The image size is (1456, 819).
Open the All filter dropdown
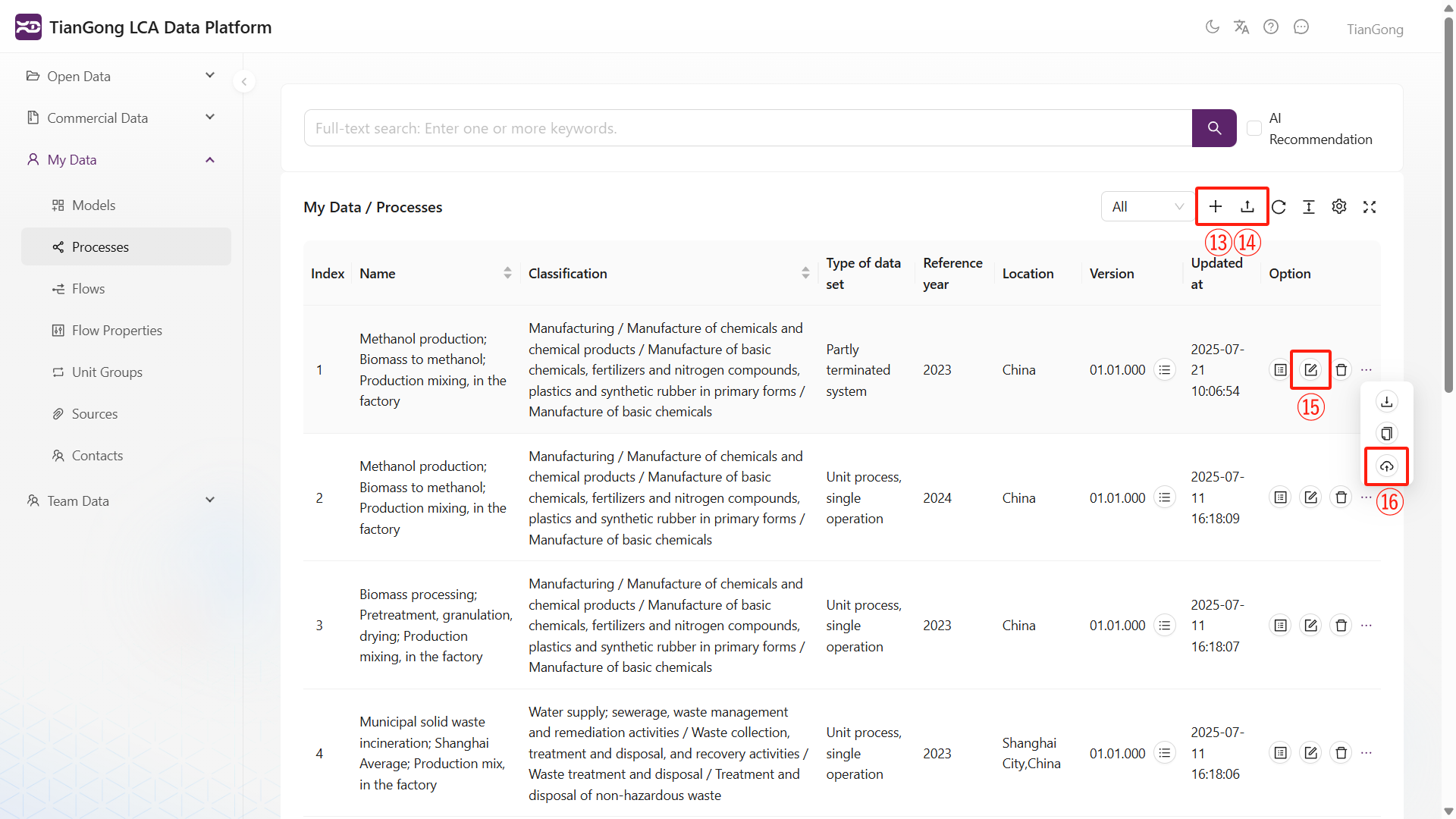pos(1147,206)
